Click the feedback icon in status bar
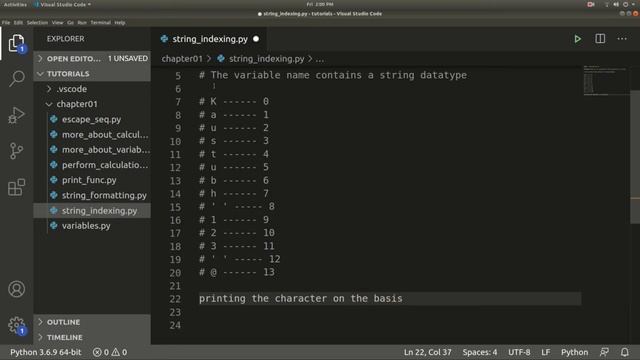The height and width of the screenshot is (360, 640). pyautogui.click(x=604, y=352)
